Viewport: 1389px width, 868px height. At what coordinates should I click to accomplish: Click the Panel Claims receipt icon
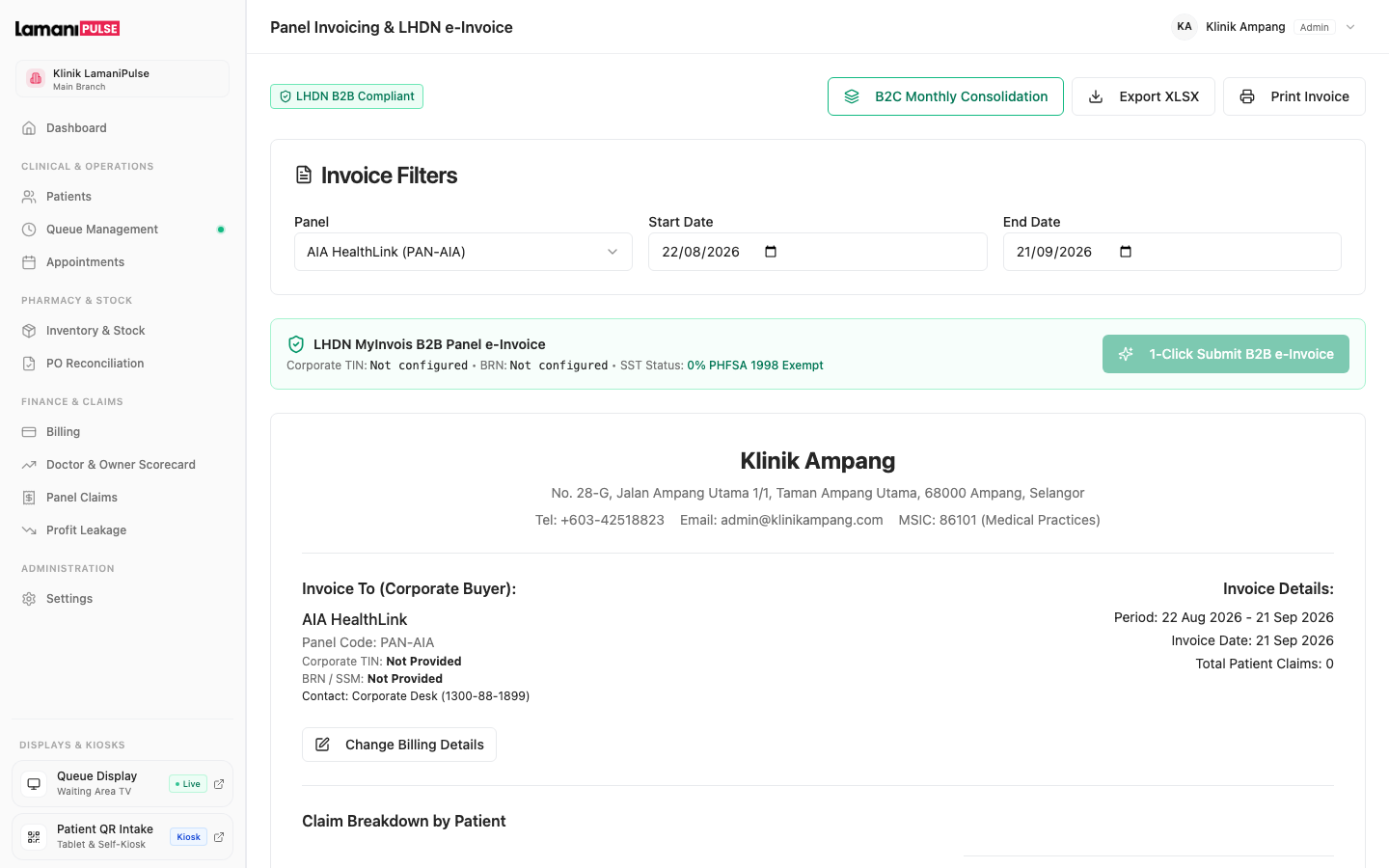tap(29, 498)
